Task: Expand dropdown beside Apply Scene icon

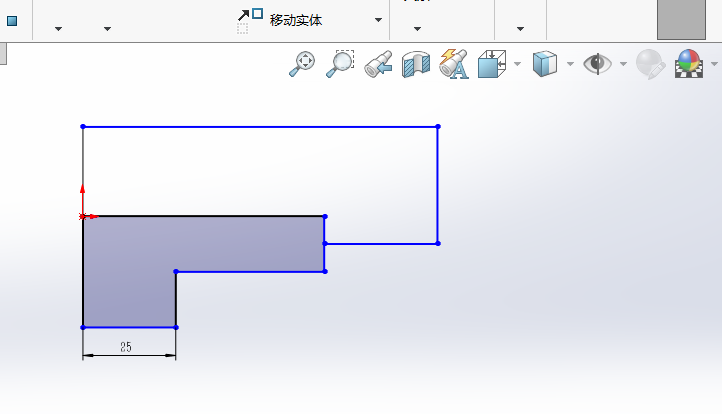Action: point(714,64)
